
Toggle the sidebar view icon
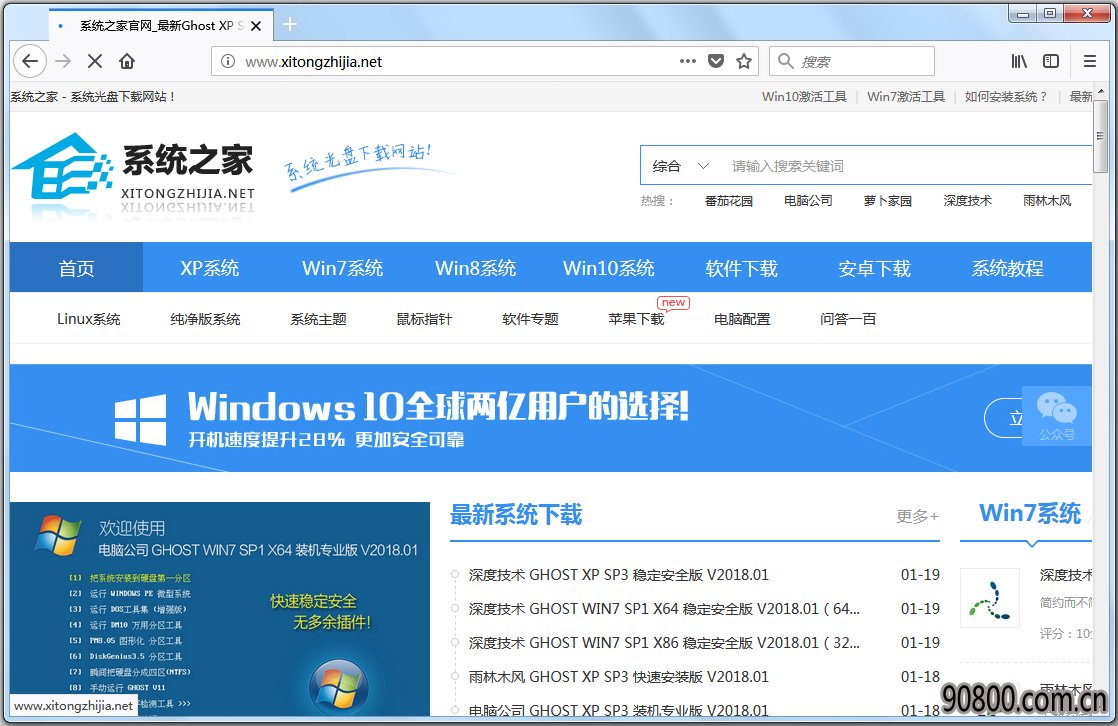(1051, 61)
